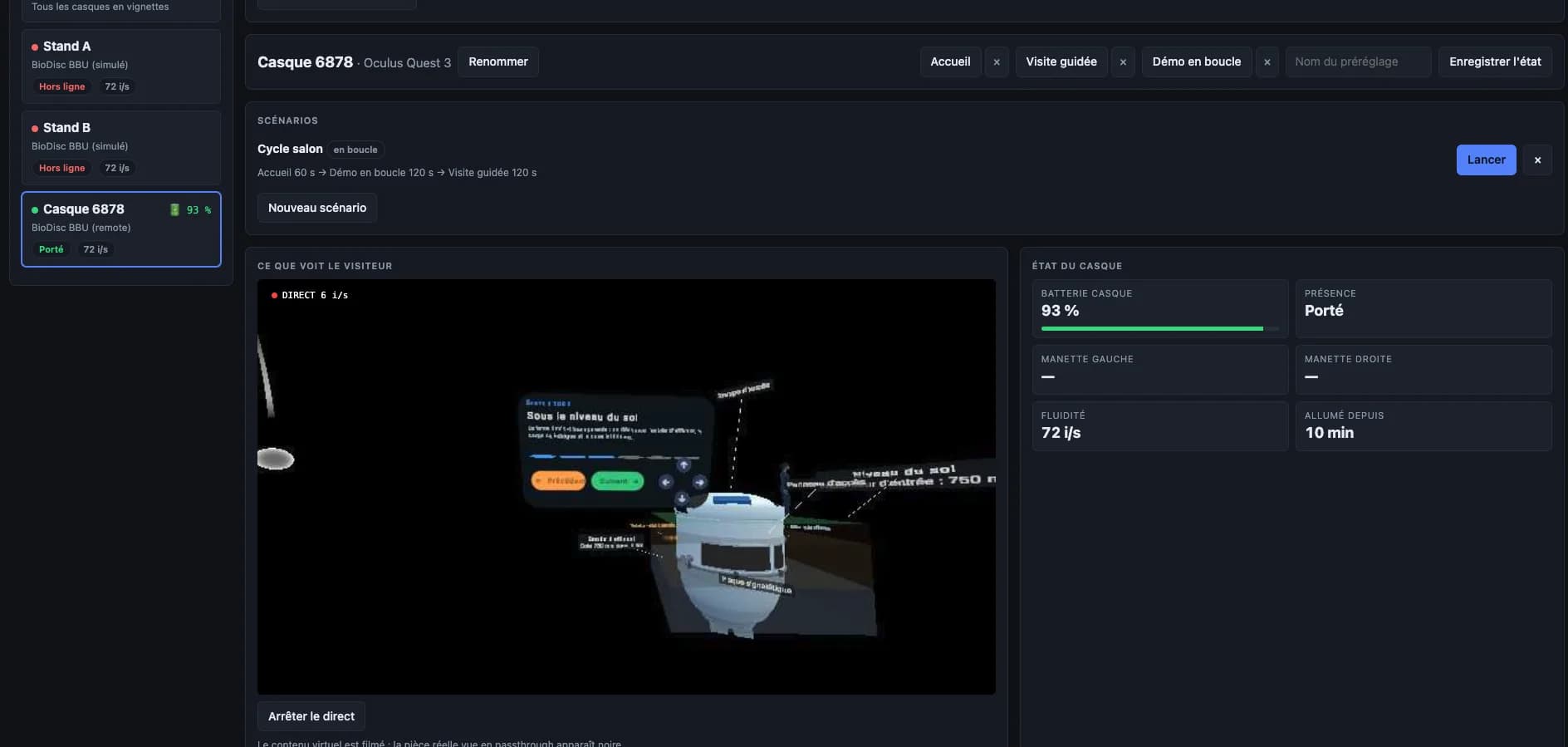
Task: Apply the Accueil preset
Action: pyautogui.click(x=950, y=62)
